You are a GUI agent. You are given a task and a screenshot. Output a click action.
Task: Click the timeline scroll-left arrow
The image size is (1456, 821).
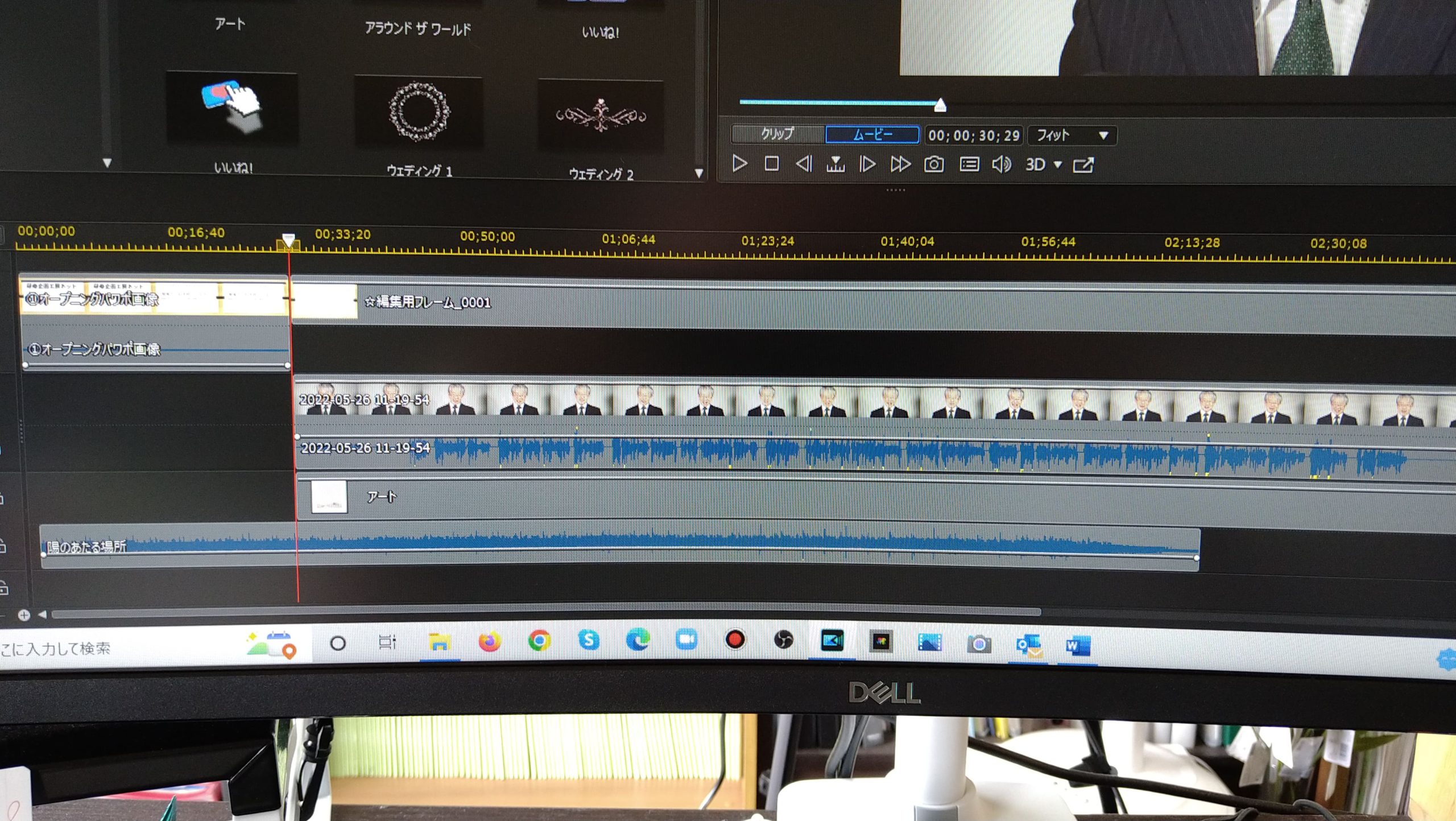click(x=42, y=614)
